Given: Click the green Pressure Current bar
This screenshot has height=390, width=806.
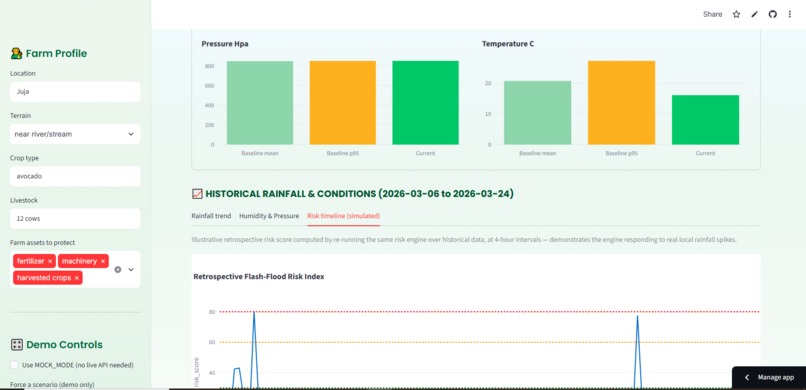Looking at the screenshot, I should pyautogui.click(x=426, y=103).
